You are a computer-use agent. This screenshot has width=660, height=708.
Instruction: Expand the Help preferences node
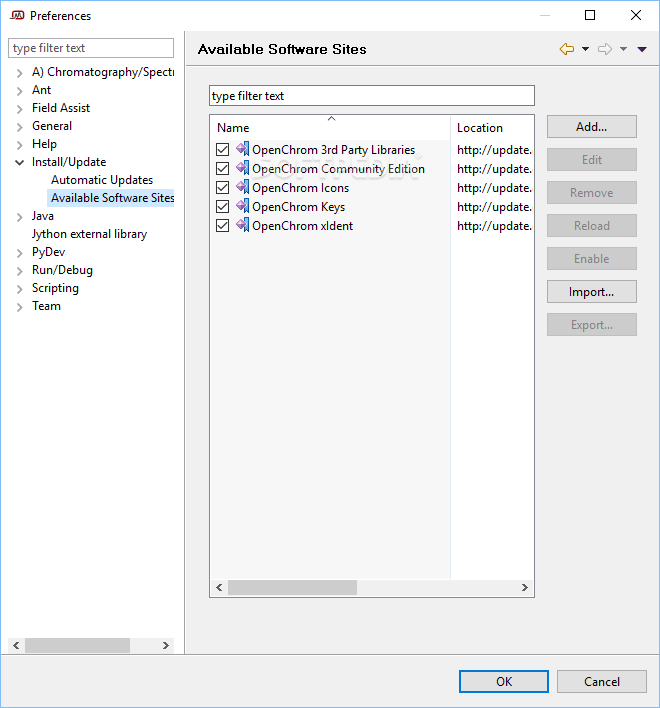(19, 145)
